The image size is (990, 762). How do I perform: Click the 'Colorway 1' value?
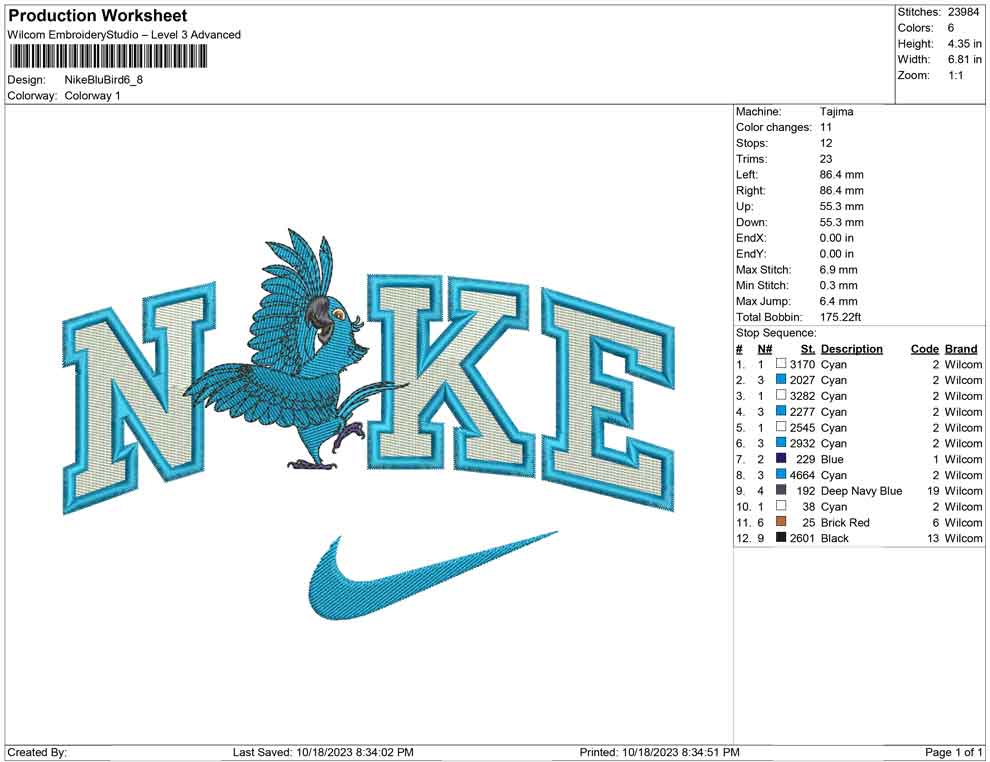(92, 96)
